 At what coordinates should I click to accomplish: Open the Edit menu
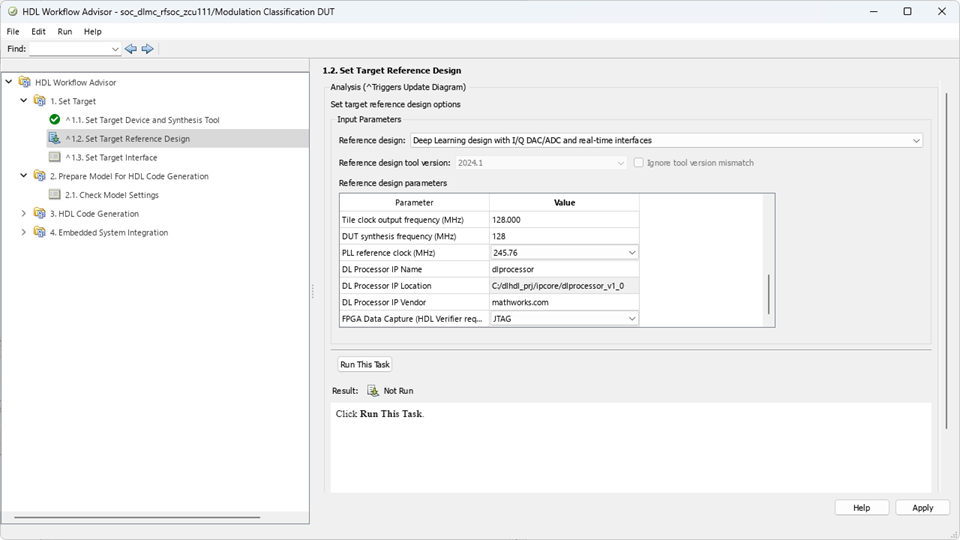(38, 32)
